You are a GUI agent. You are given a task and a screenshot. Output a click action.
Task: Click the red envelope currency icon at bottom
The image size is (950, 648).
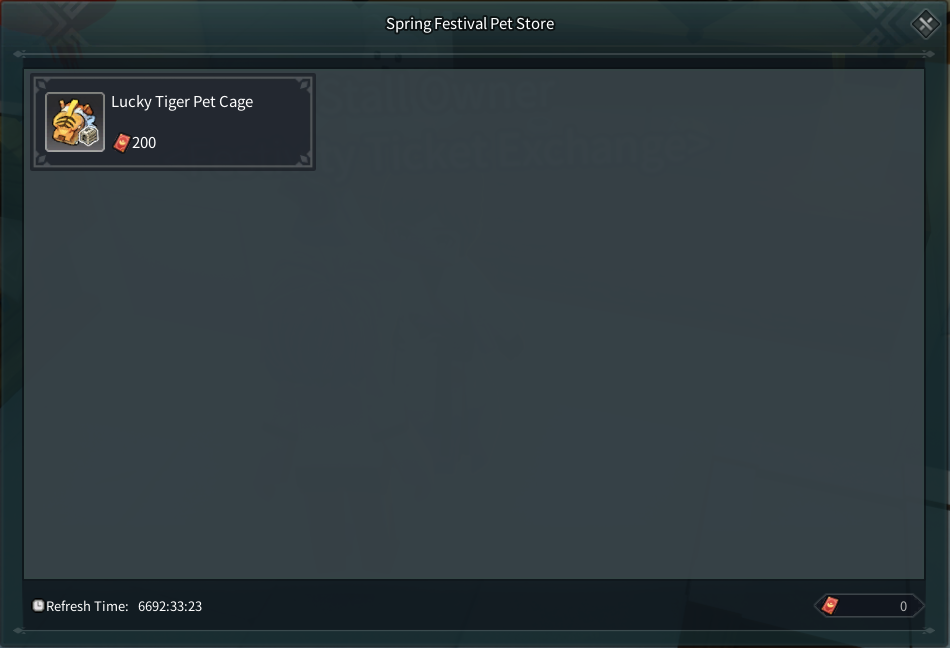(x=830, y=606)
